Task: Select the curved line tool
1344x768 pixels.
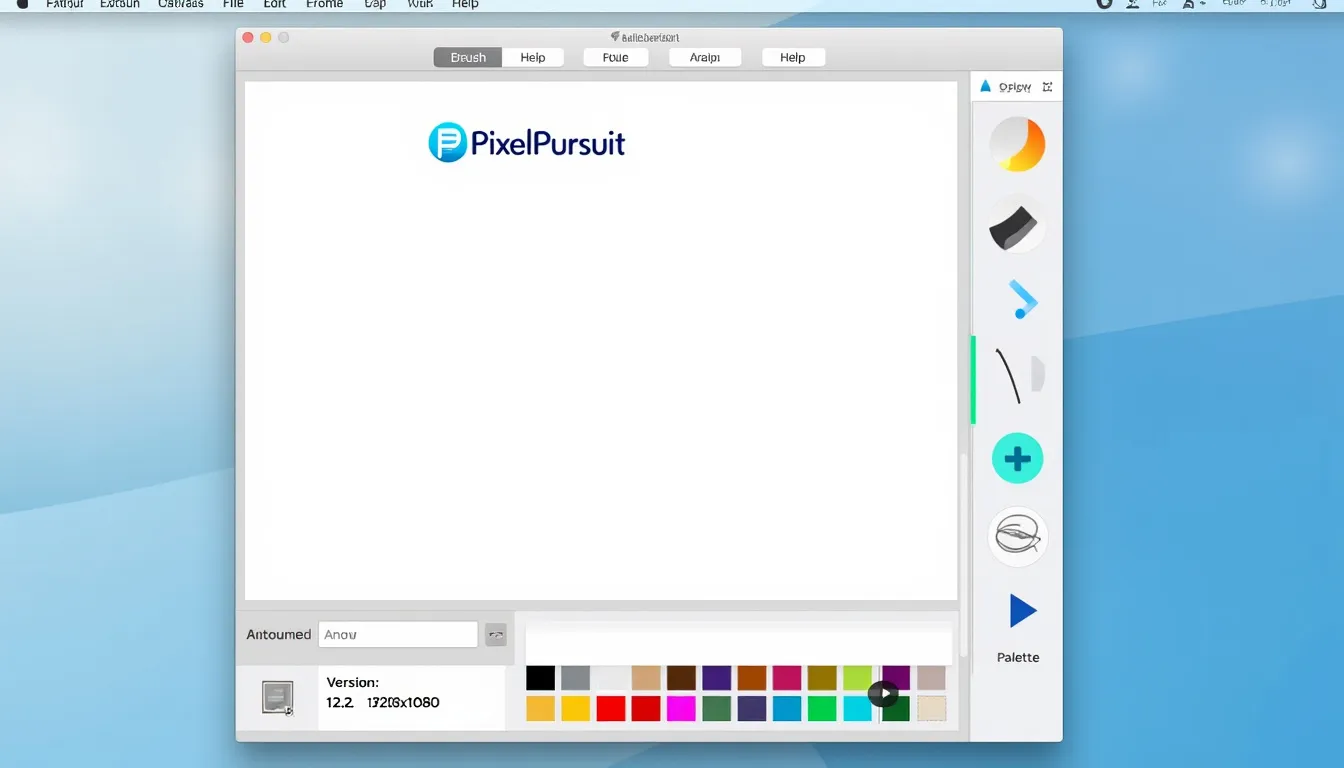Action: point(1009,376)
